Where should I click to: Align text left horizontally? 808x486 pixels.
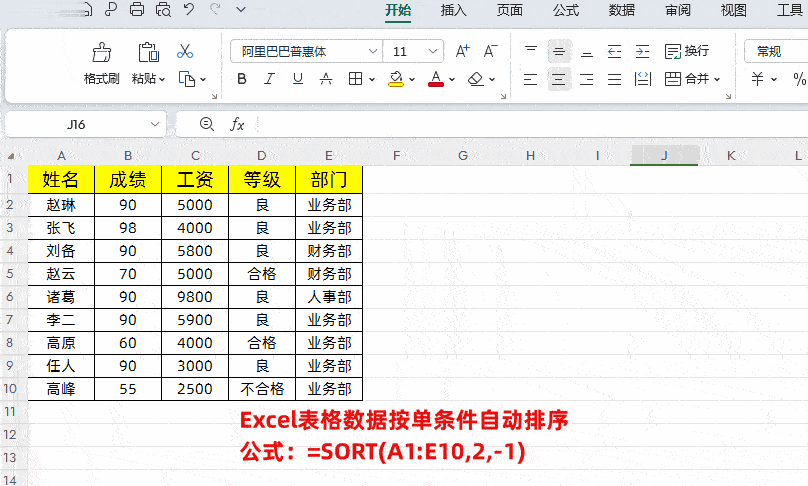[x=530, y=79]
